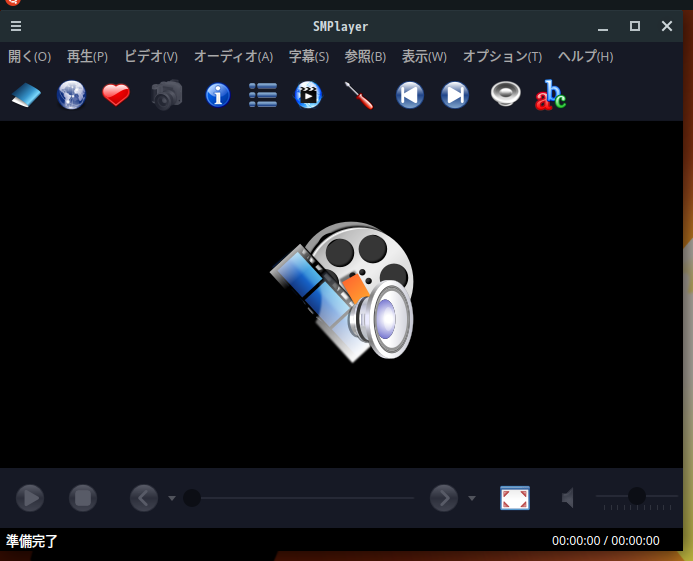The width and height of the screenshot is (693, 561).
Task: Open file using the blue folder icon
Action: tap(26, 95)
